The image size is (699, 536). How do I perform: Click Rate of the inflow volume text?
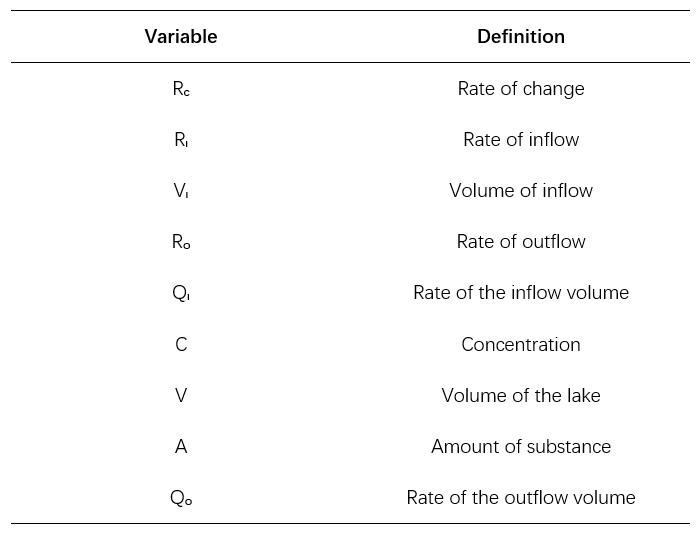click(x=521, y=293)
